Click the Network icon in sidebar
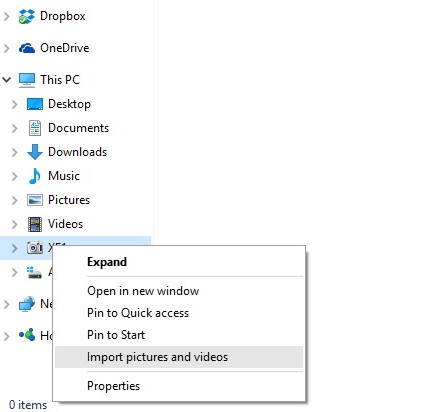 (27, 304)
